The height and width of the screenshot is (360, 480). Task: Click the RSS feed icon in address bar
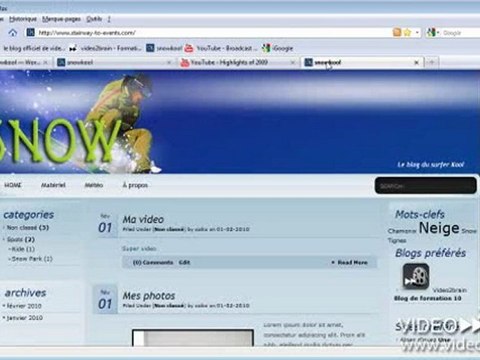pos(397,32)
